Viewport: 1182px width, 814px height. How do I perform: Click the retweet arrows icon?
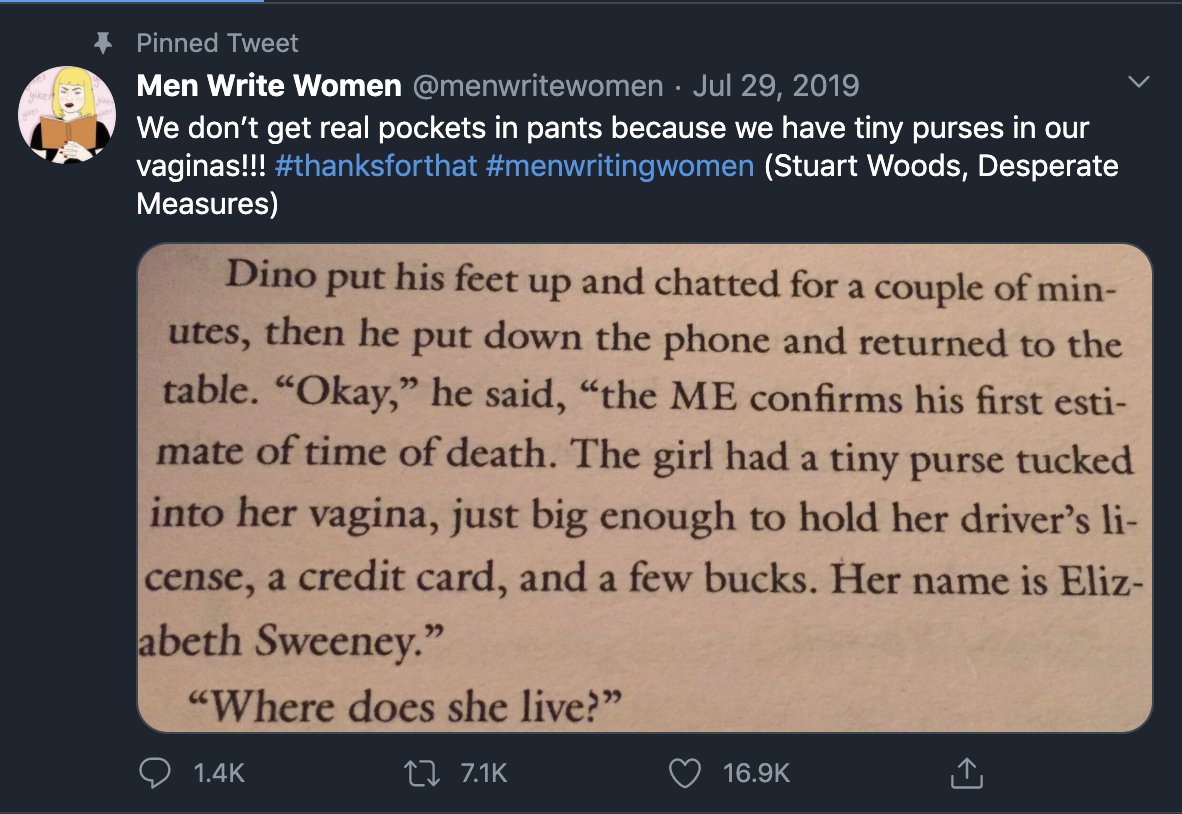tap(422, 773)
